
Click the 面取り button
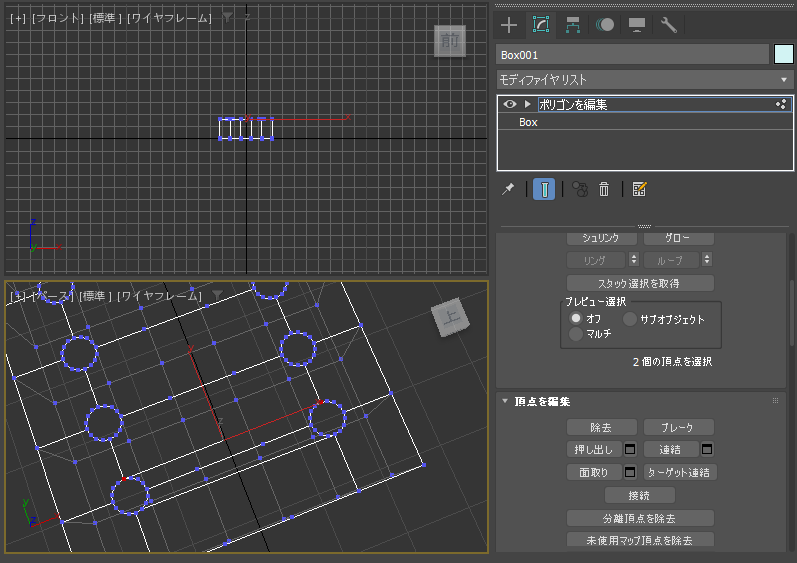click(594, 472)
